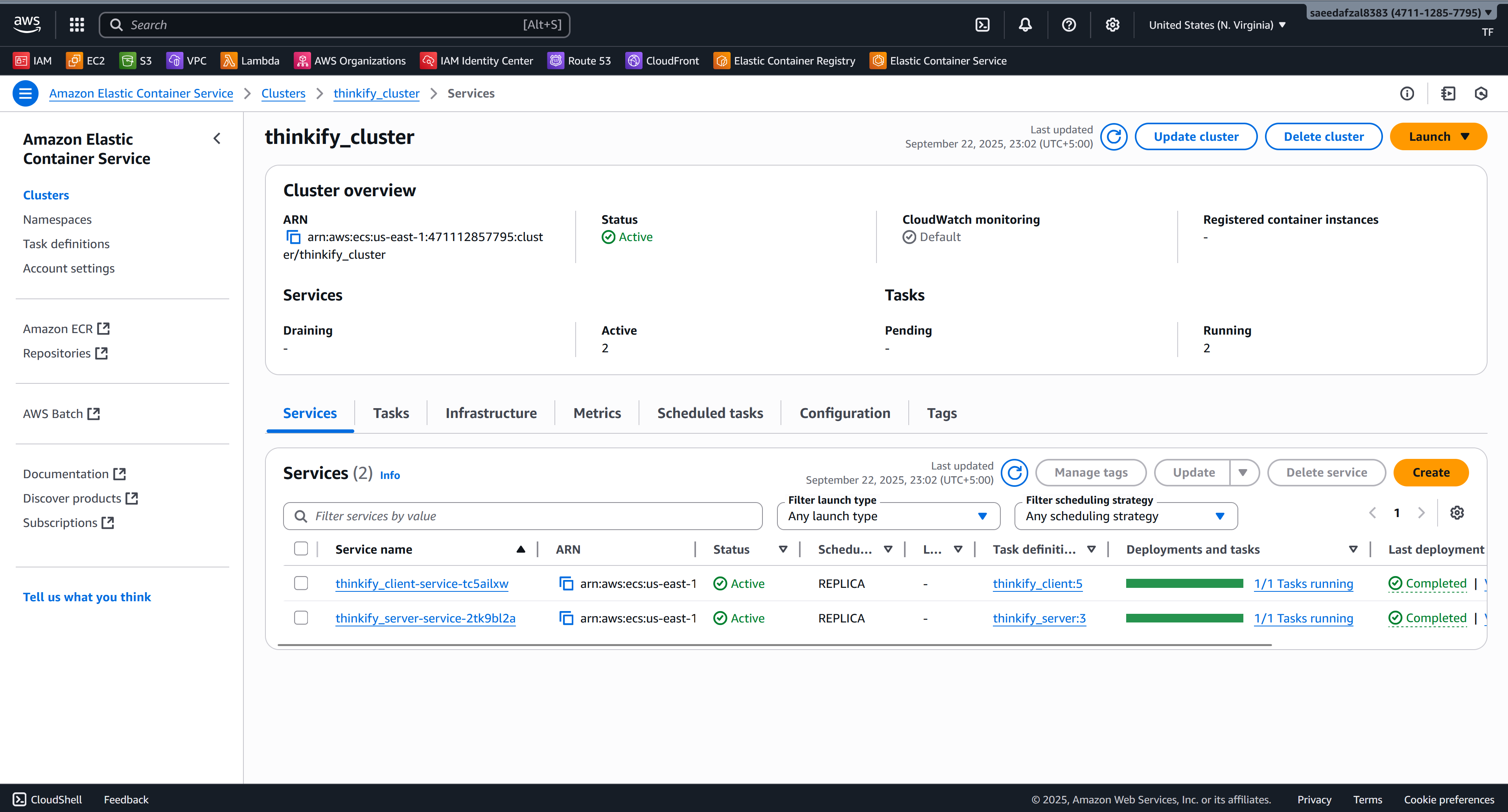Collapse the side navigation panel
Screen dimensions: 1508x812
[217, 139]
